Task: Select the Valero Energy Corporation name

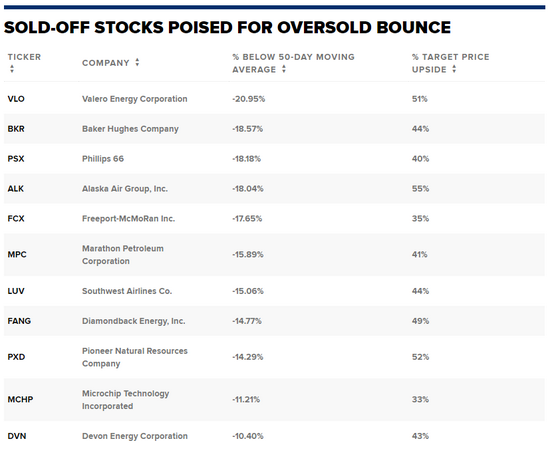Action: tap(135, 99)
